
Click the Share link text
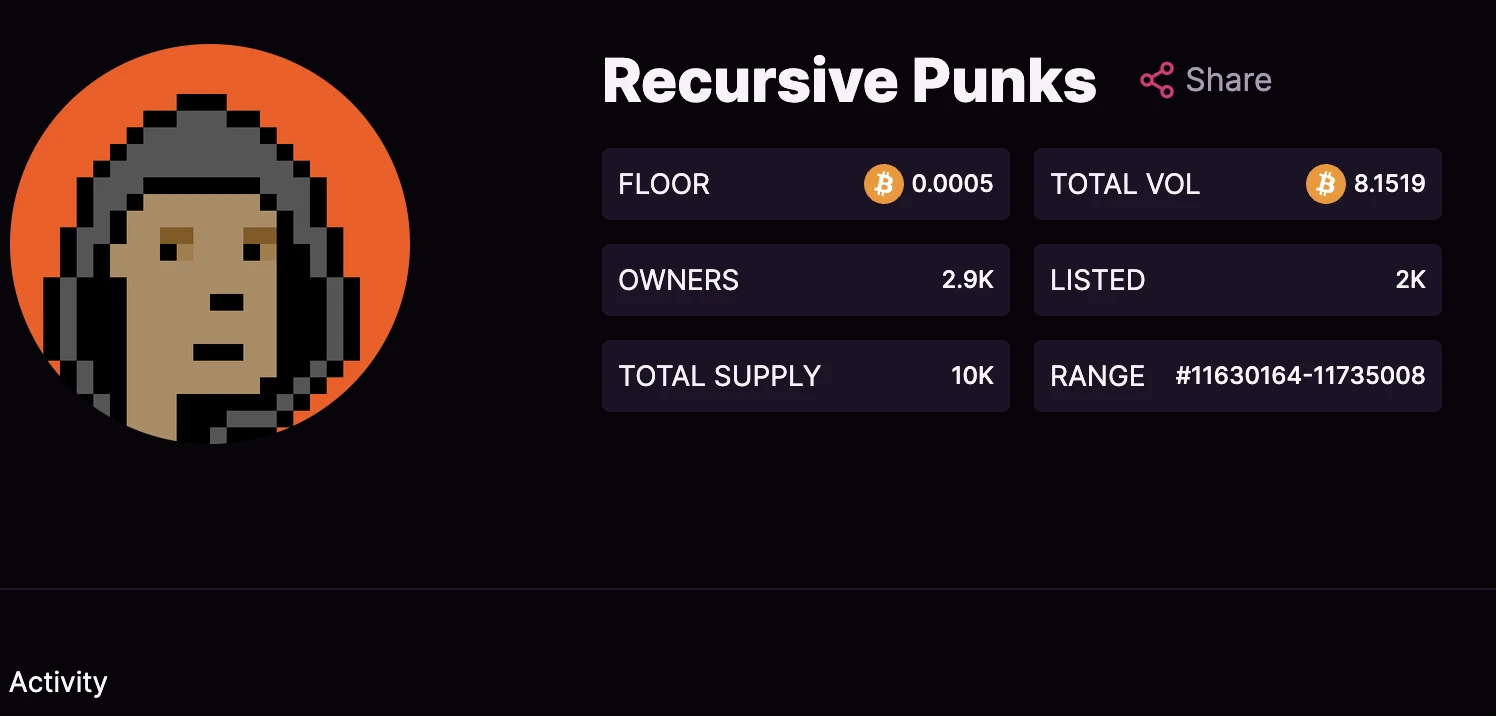(1228, 80)
